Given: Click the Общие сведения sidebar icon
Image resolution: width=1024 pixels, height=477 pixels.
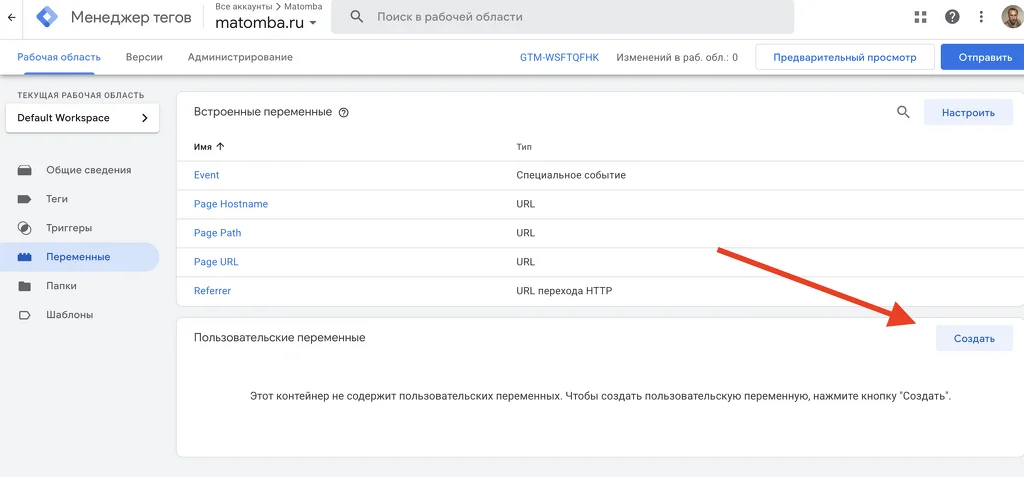Looking at the screenshot, I should pyautogui.click(x=25, y=170).
